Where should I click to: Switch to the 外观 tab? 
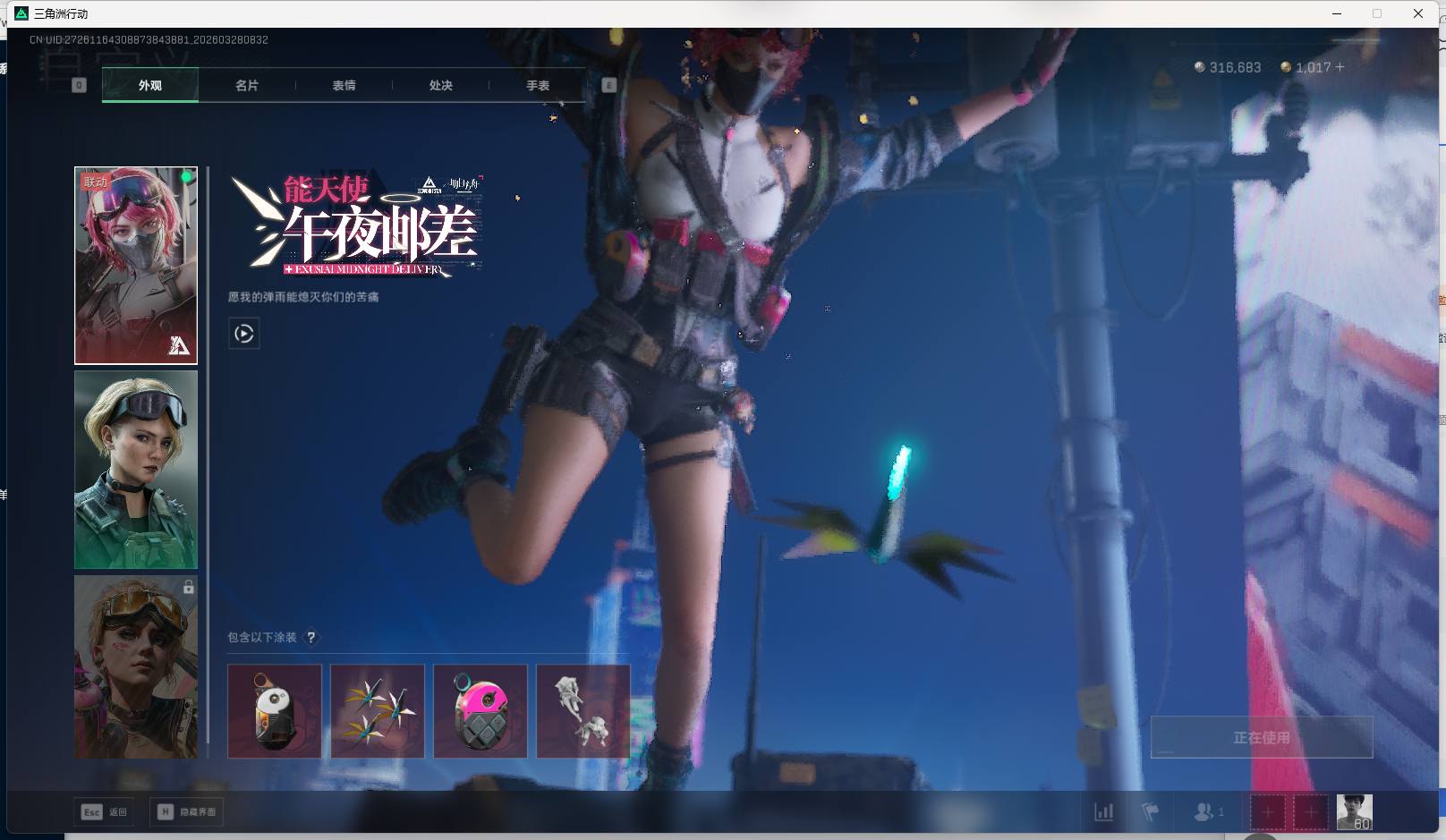click(x=150, y=85)
